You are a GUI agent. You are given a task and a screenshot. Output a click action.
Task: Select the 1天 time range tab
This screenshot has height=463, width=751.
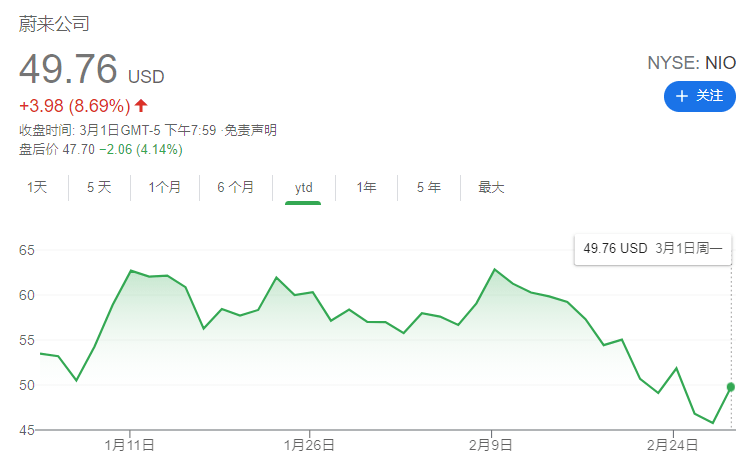37,187
